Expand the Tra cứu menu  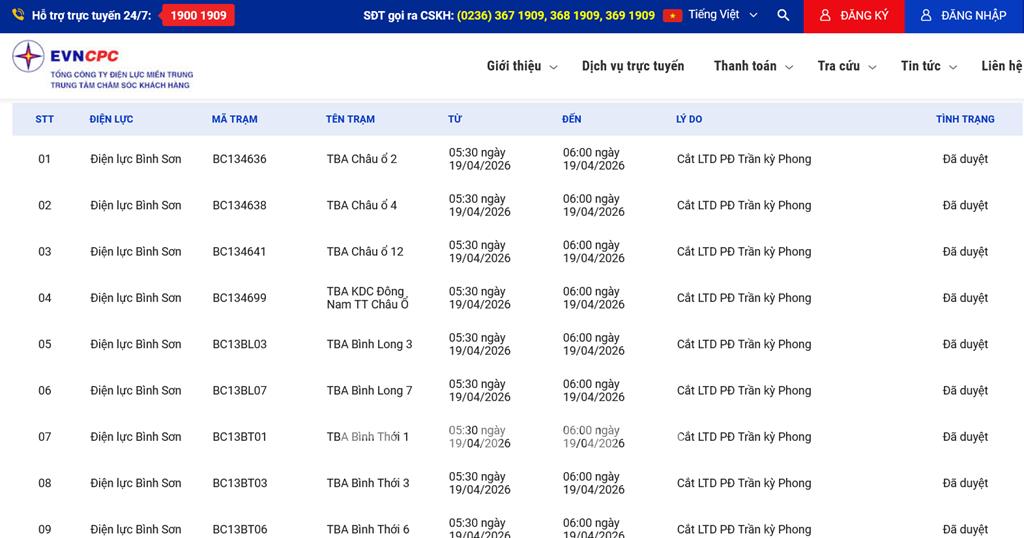coord(846,66)
